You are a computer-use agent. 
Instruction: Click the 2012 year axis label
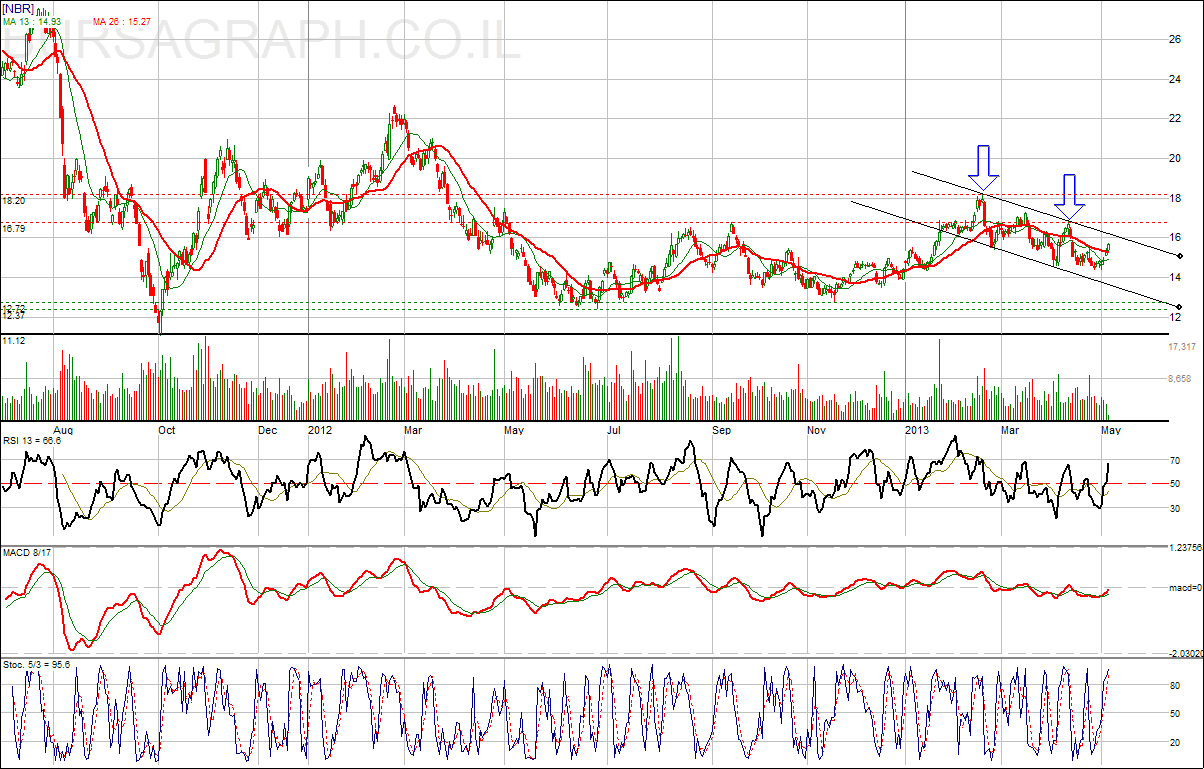click(320, 430)
